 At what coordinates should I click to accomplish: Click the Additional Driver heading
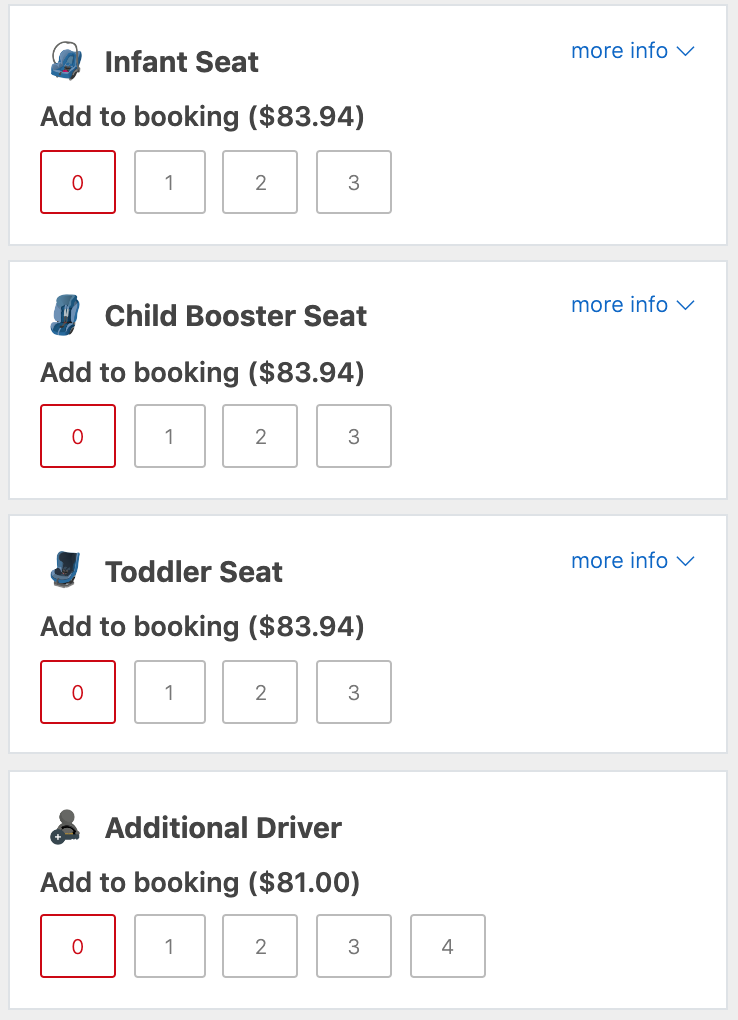point(223,828)
